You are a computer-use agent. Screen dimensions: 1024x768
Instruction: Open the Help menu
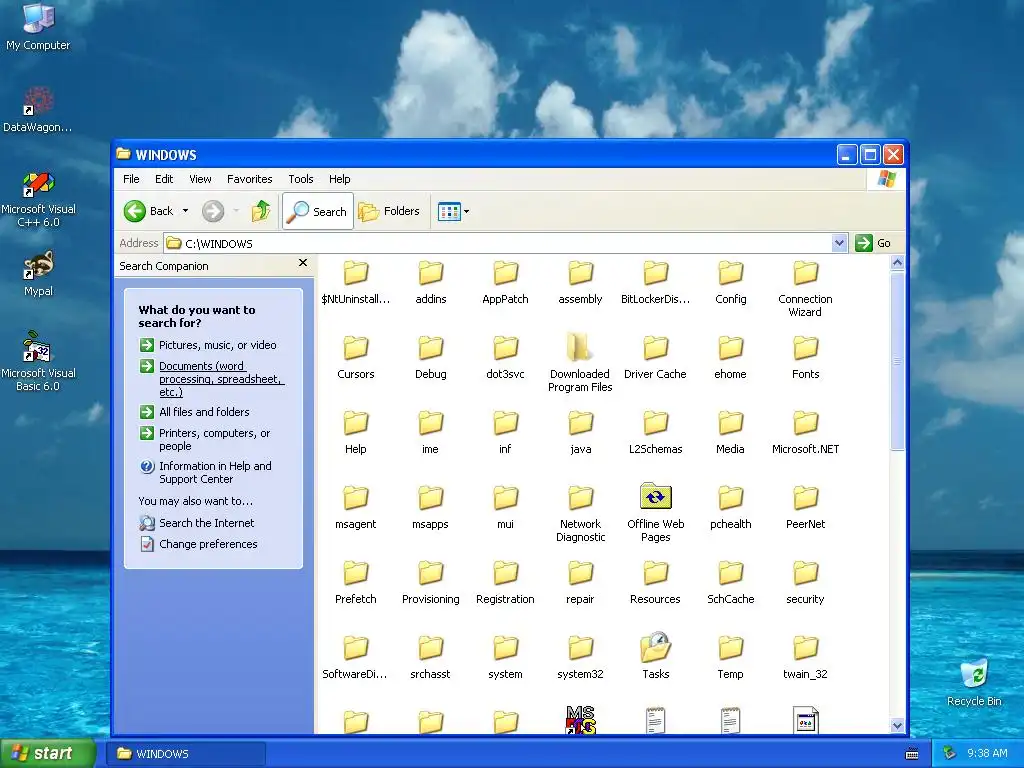pos(339,179)
